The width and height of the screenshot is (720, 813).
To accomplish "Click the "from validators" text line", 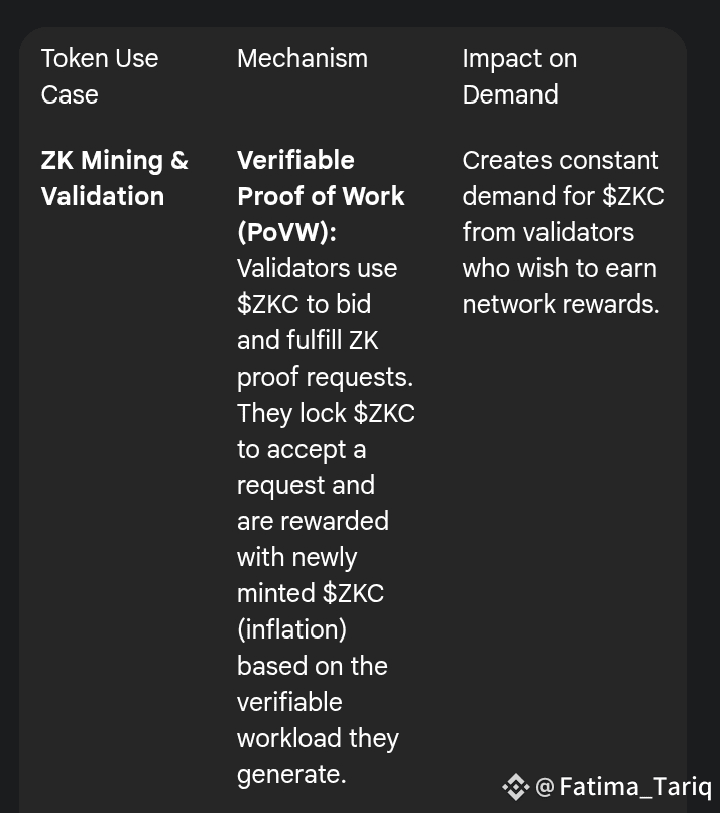I will coord(548,232).
